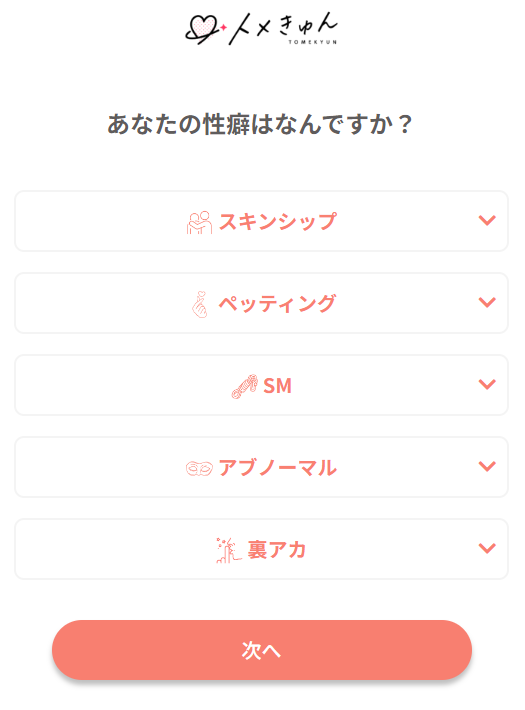
Task: Select the ペッティング category label
Action: pos(277,304)
